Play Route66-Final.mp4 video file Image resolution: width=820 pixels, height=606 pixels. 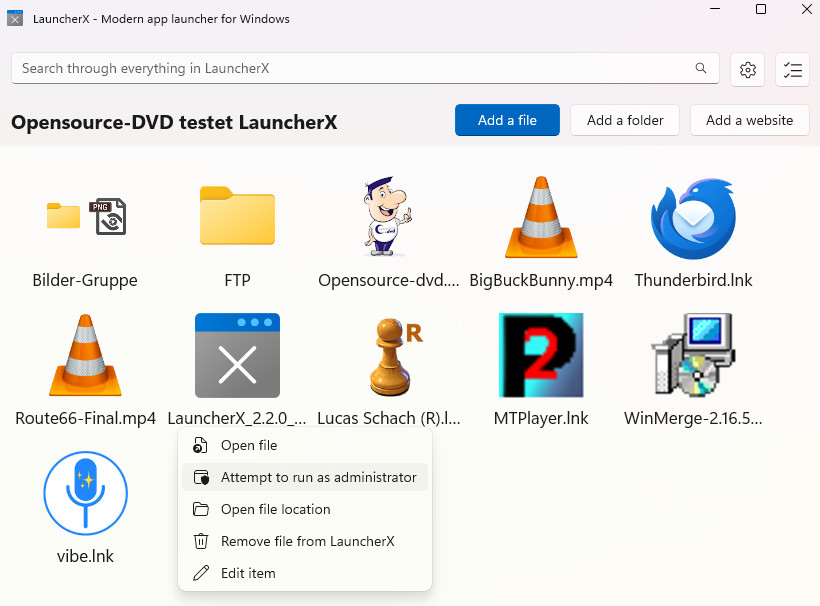pyautogui.click(x=85, y=356)
